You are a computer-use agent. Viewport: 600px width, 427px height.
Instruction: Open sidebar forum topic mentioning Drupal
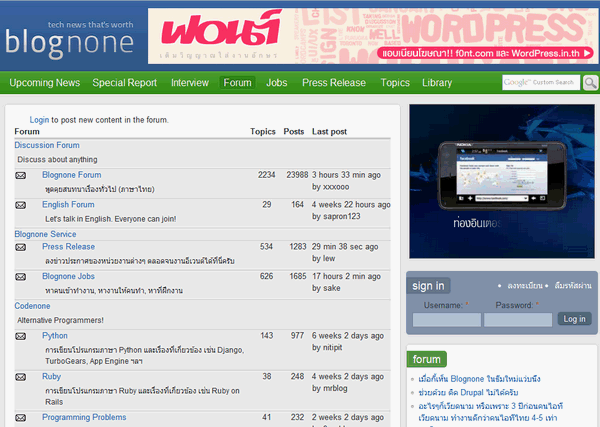(x=468, y=393)
